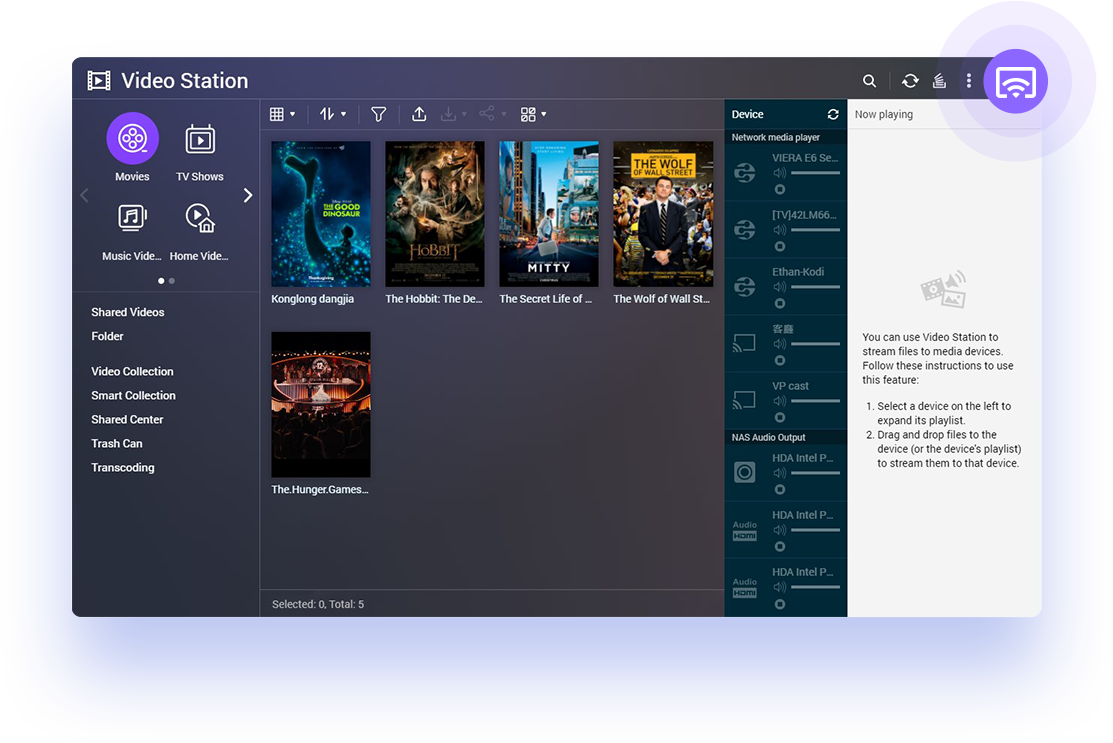Open the sort order dropdown
The height and width of the screenshot is (743, 1113).
pos(332,114)
